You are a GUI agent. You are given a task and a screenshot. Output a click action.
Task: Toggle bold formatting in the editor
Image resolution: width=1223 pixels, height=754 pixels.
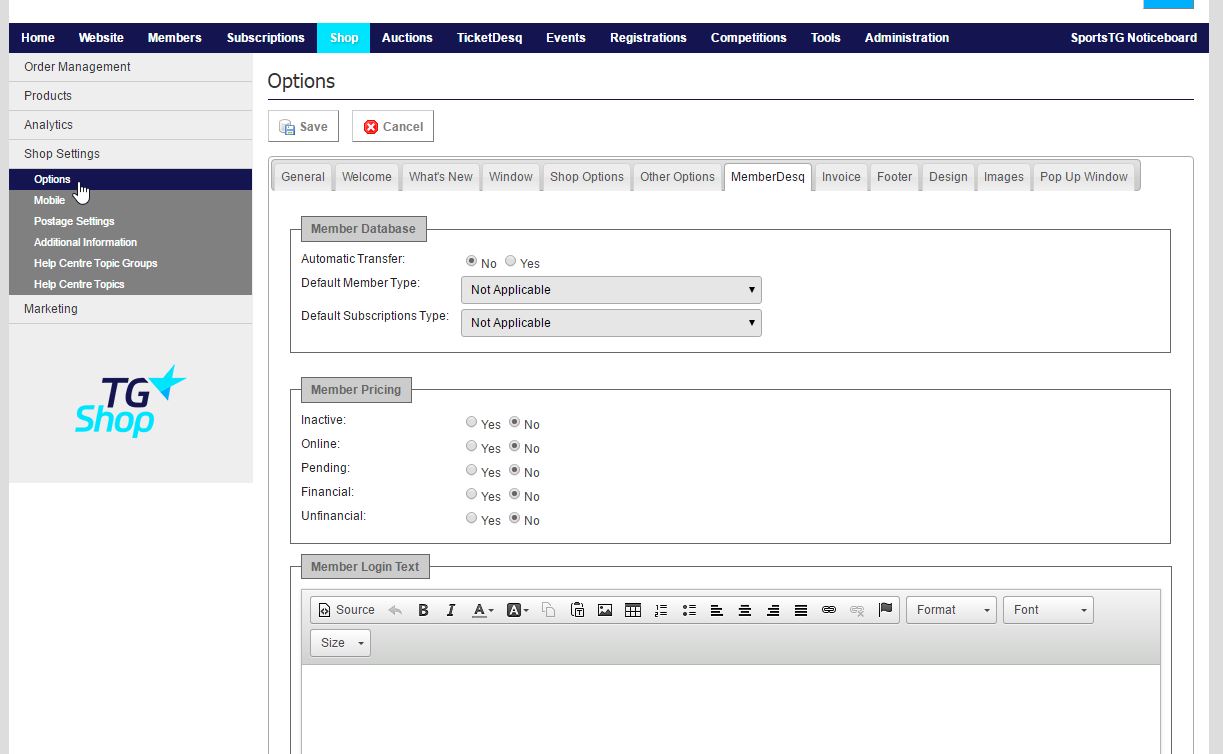click(x=423, y=610)
